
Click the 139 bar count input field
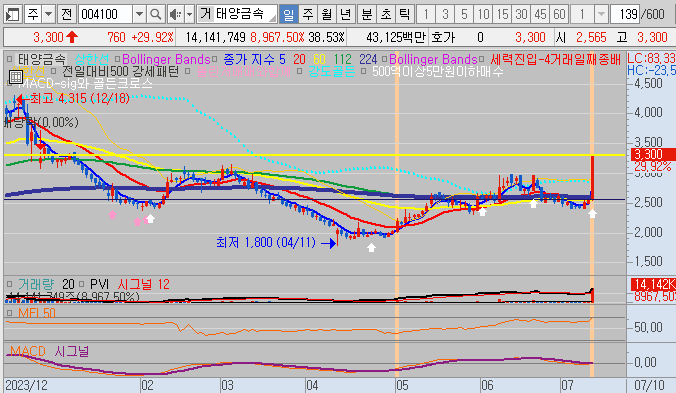(625, 15)
